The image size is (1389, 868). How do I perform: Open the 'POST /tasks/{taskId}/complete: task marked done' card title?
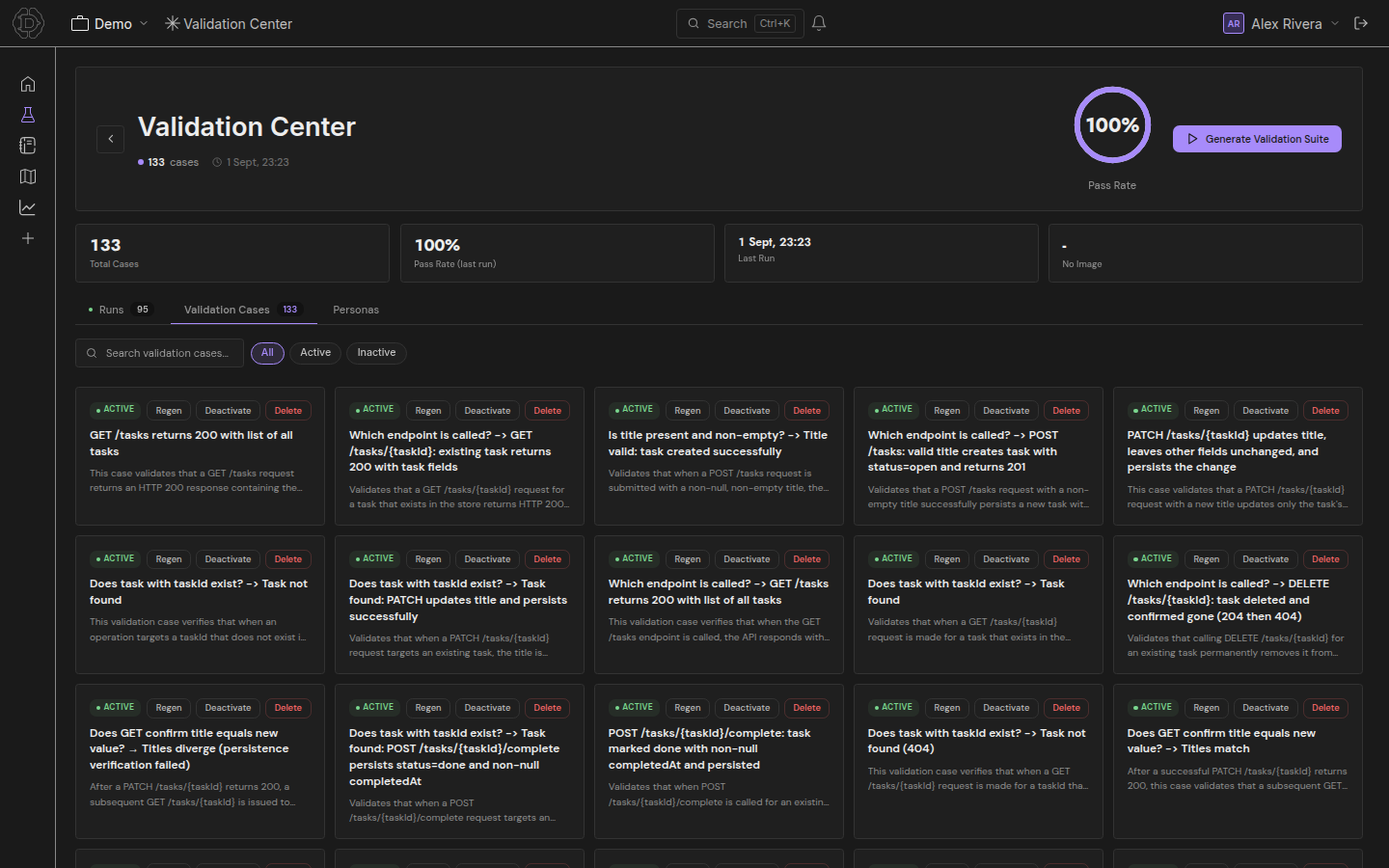pos(709,749)
